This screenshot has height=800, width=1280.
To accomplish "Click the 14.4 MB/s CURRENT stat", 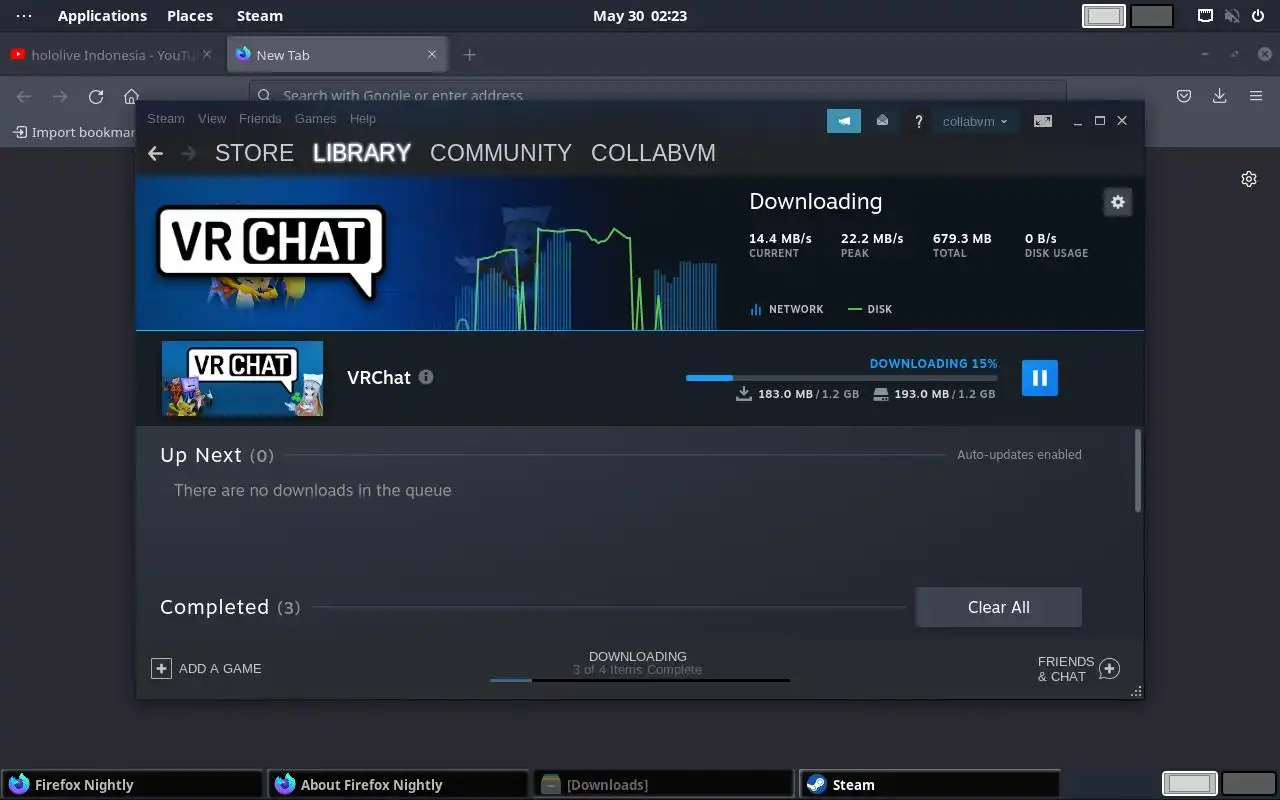I will [x=780, y=245].
